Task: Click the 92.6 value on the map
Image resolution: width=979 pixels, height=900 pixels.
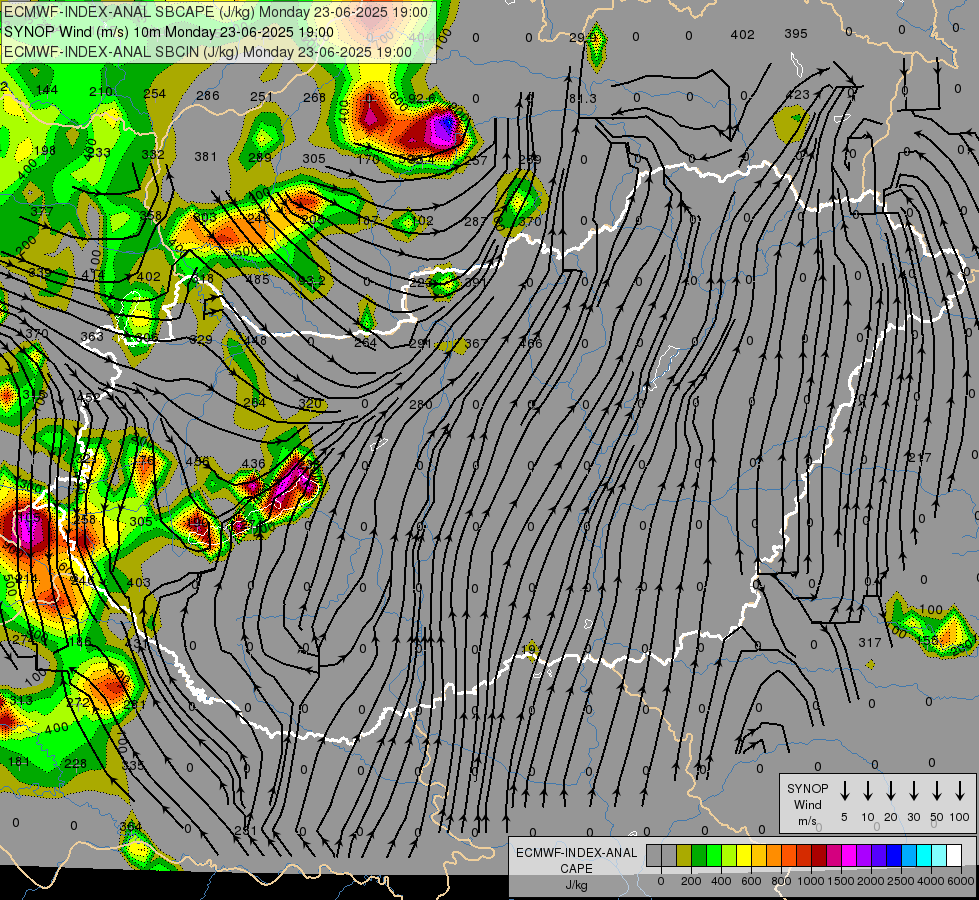Action: coord(422,98)
